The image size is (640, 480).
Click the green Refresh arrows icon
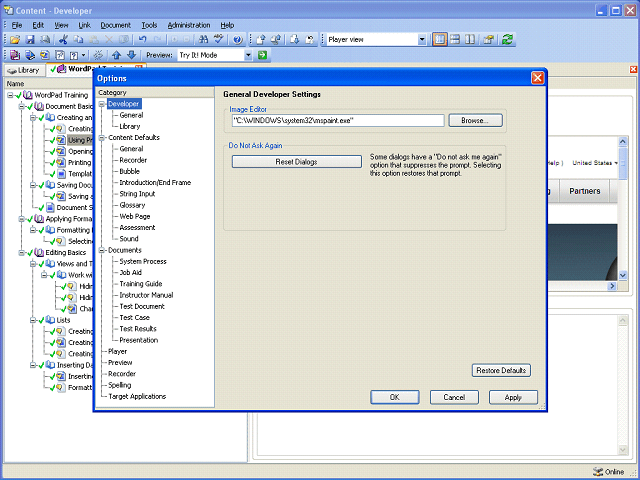coord(507,40)
